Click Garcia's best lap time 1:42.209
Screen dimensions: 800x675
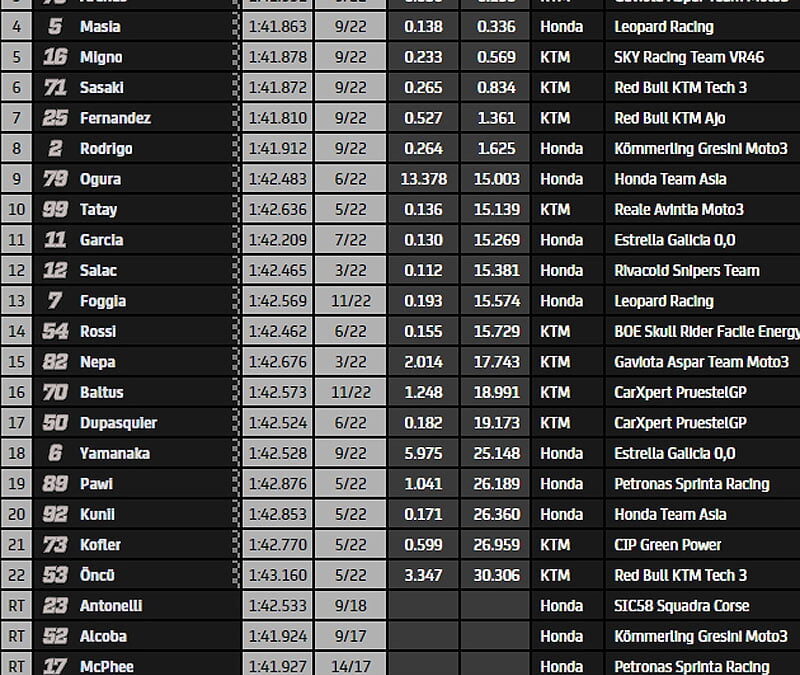278,240
